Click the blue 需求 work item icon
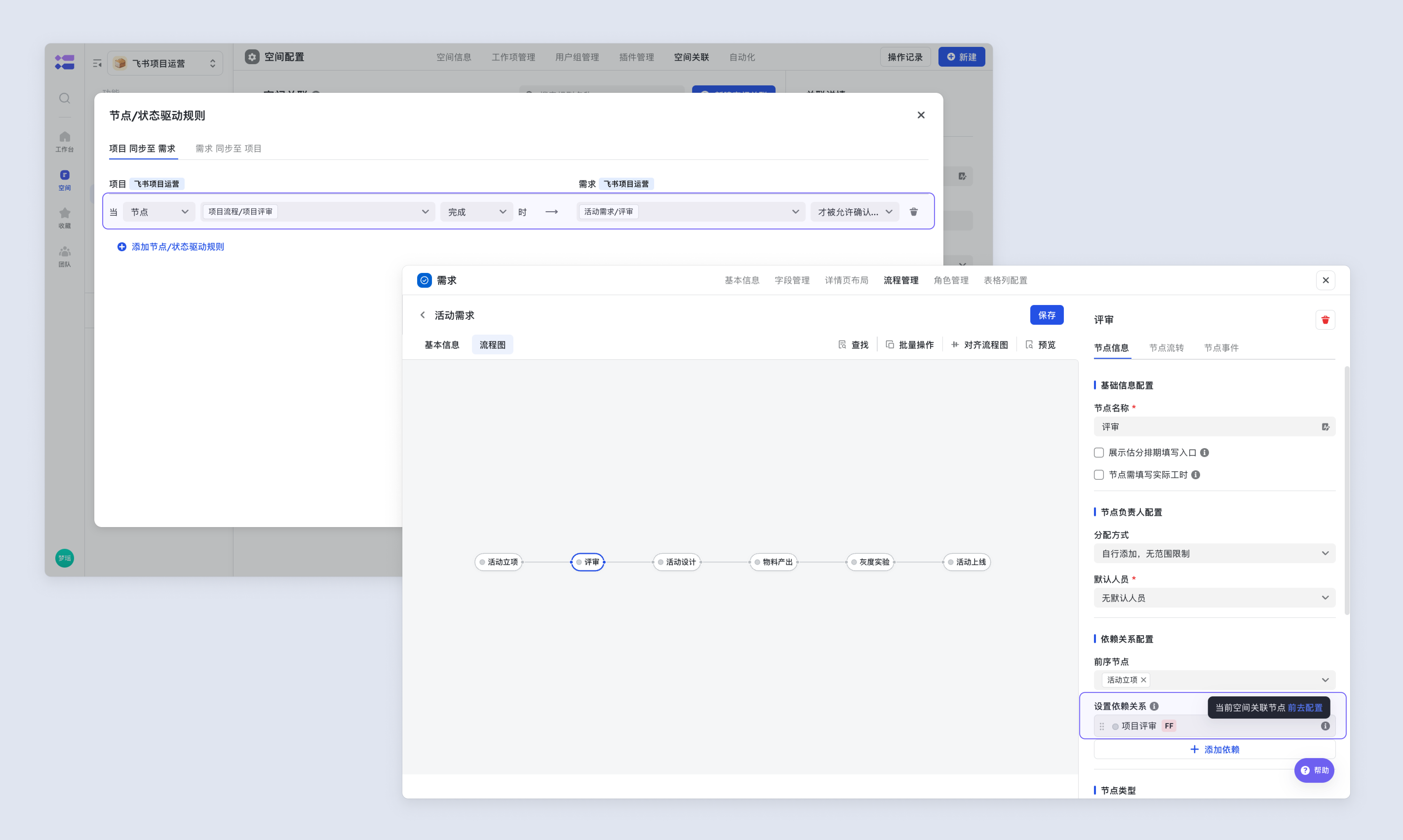1403x840 pixels. click(x=424, y=280)
